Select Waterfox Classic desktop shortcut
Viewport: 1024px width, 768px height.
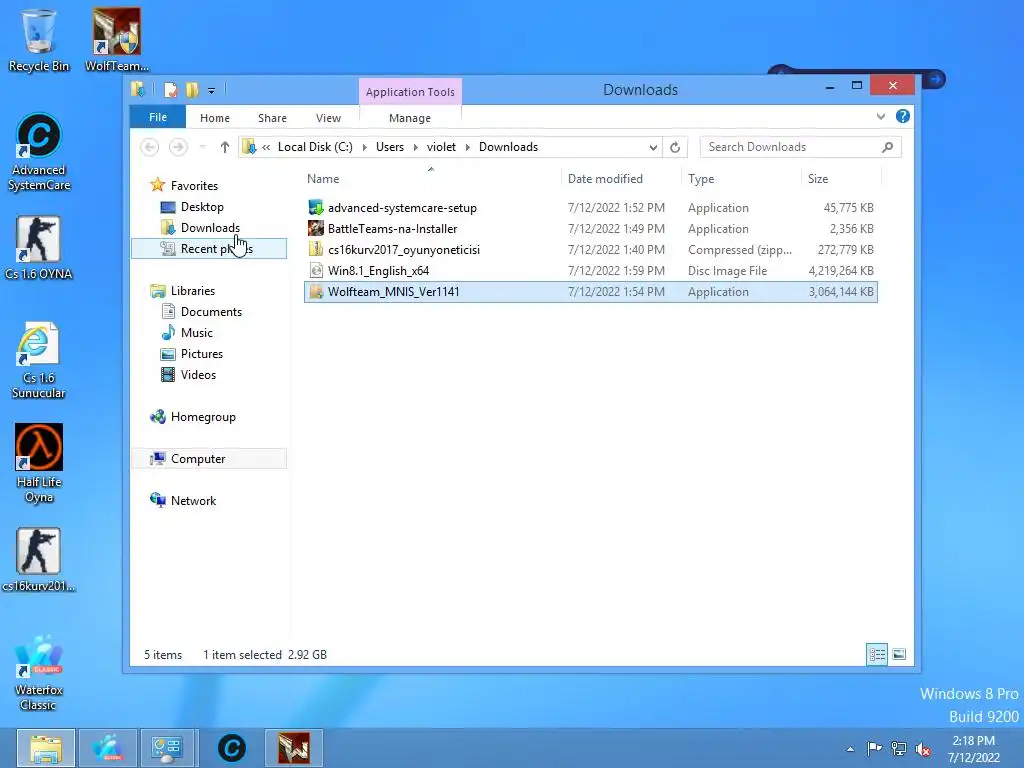(x=39, y=672)
